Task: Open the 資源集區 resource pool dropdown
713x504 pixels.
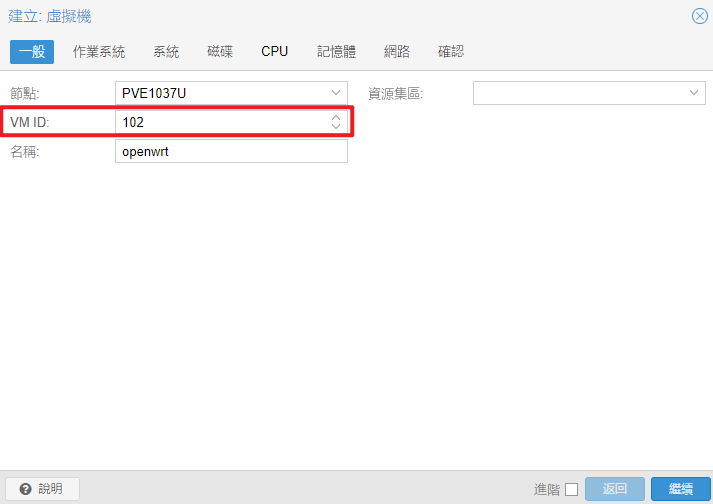Action: (x=694, y=93)
